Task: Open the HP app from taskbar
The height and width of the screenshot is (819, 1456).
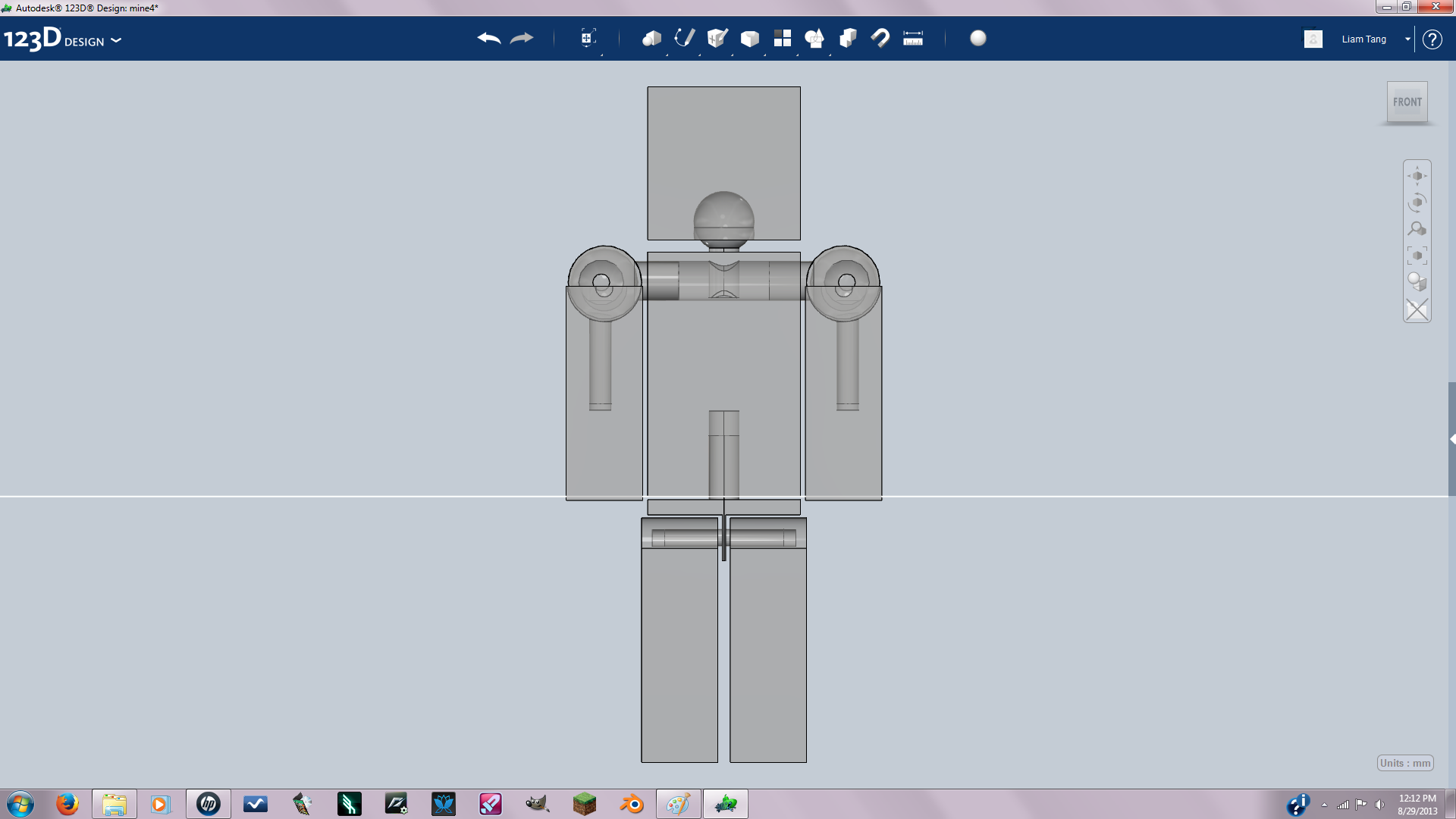Action: pyautogui.click(x=209, y=804)
